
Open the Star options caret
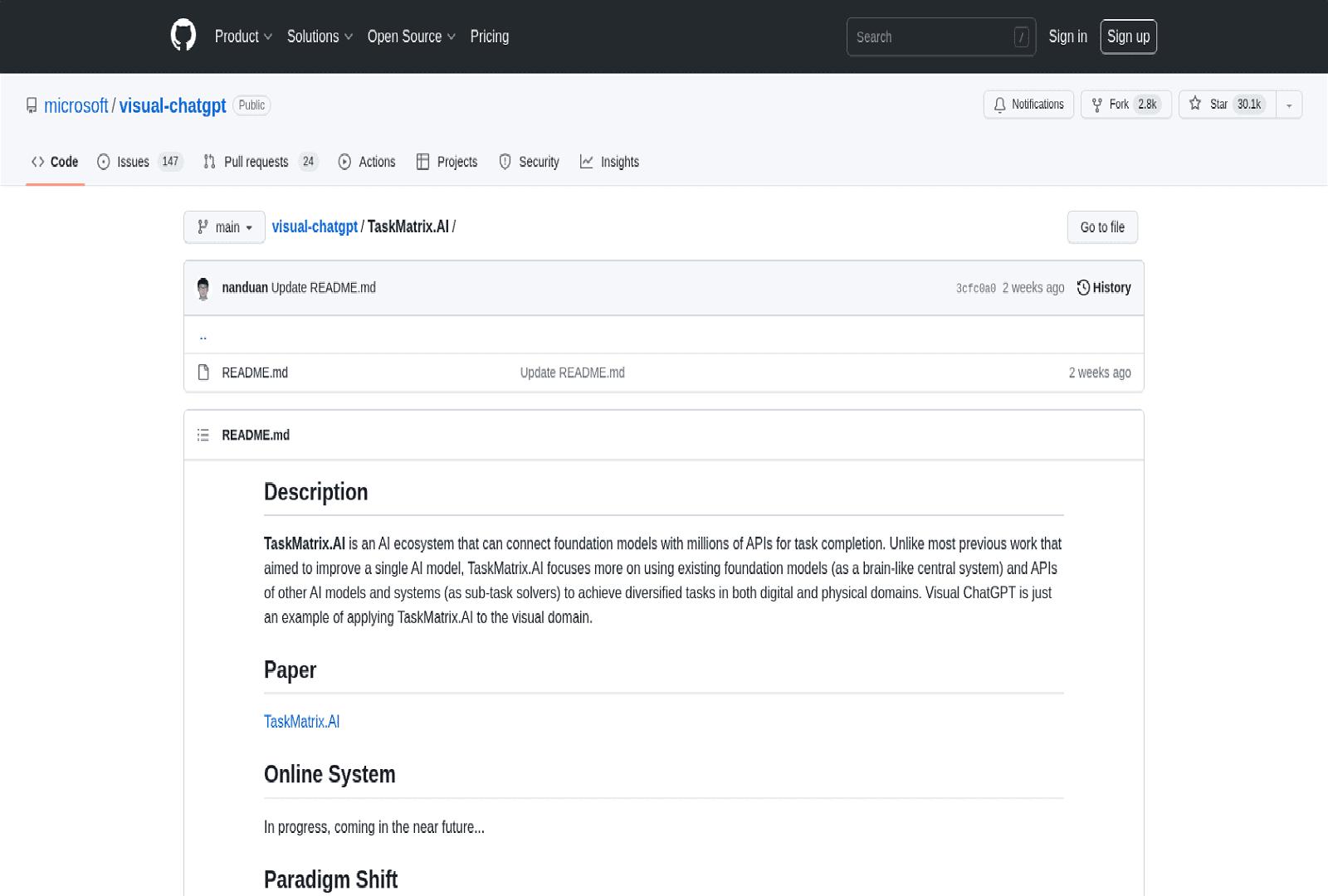click(x=1289, y=105)
